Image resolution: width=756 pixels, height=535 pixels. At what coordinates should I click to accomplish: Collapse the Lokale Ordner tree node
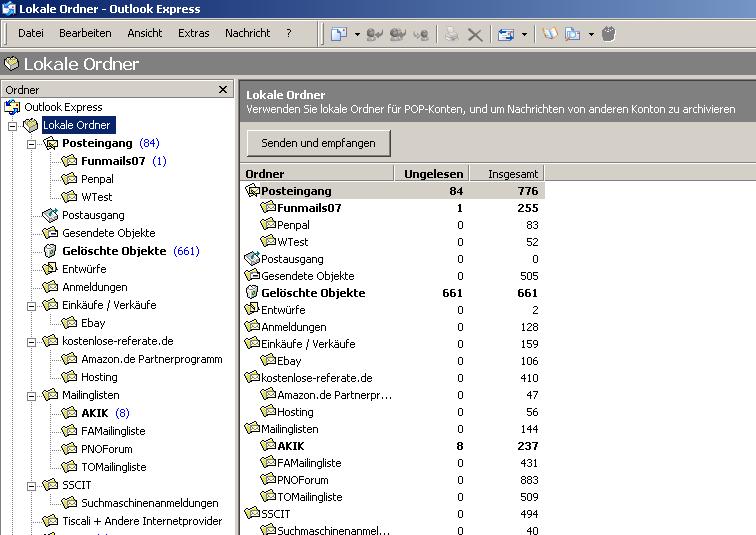click(x=13, y=126)
